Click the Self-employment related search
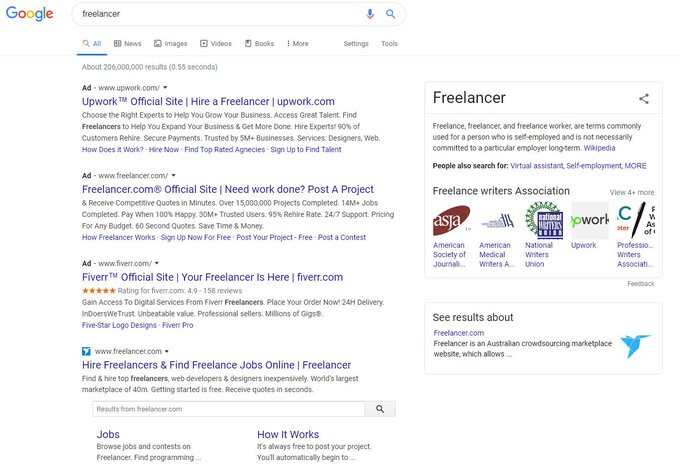680x471 pixels. [x=593, y=166]
